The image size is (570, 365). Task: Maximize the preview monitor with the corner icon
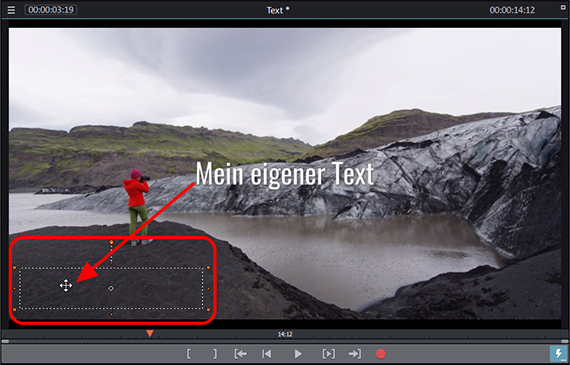pos(563,7)
